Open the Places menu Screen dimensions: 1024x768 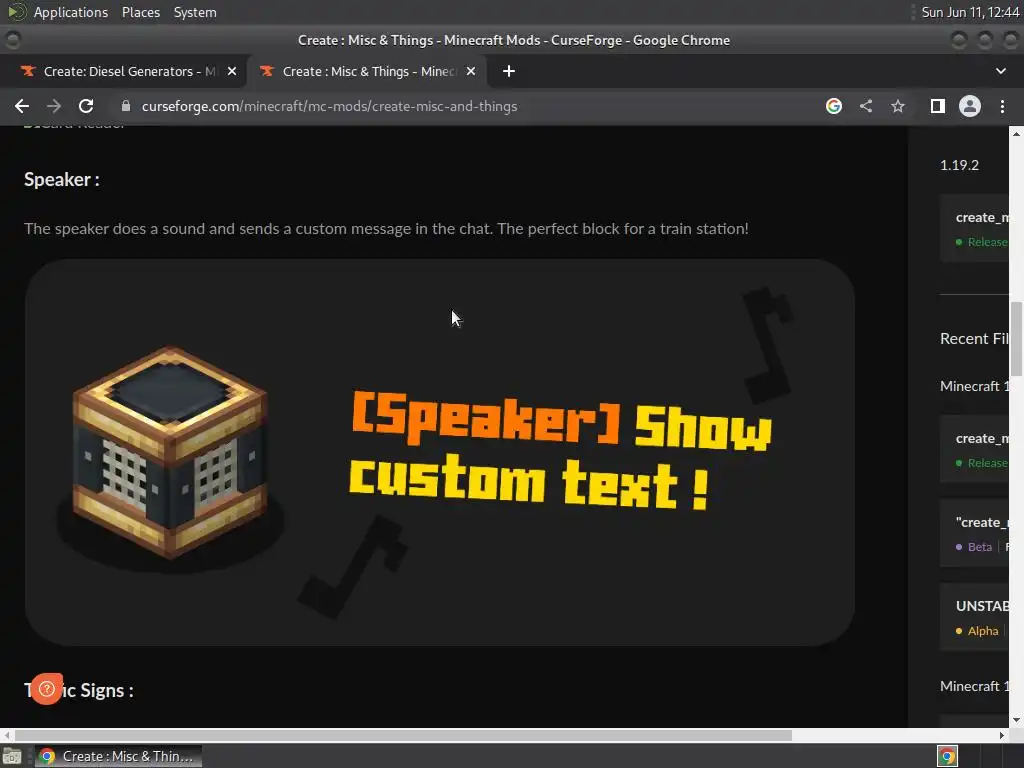click(140, 12)
